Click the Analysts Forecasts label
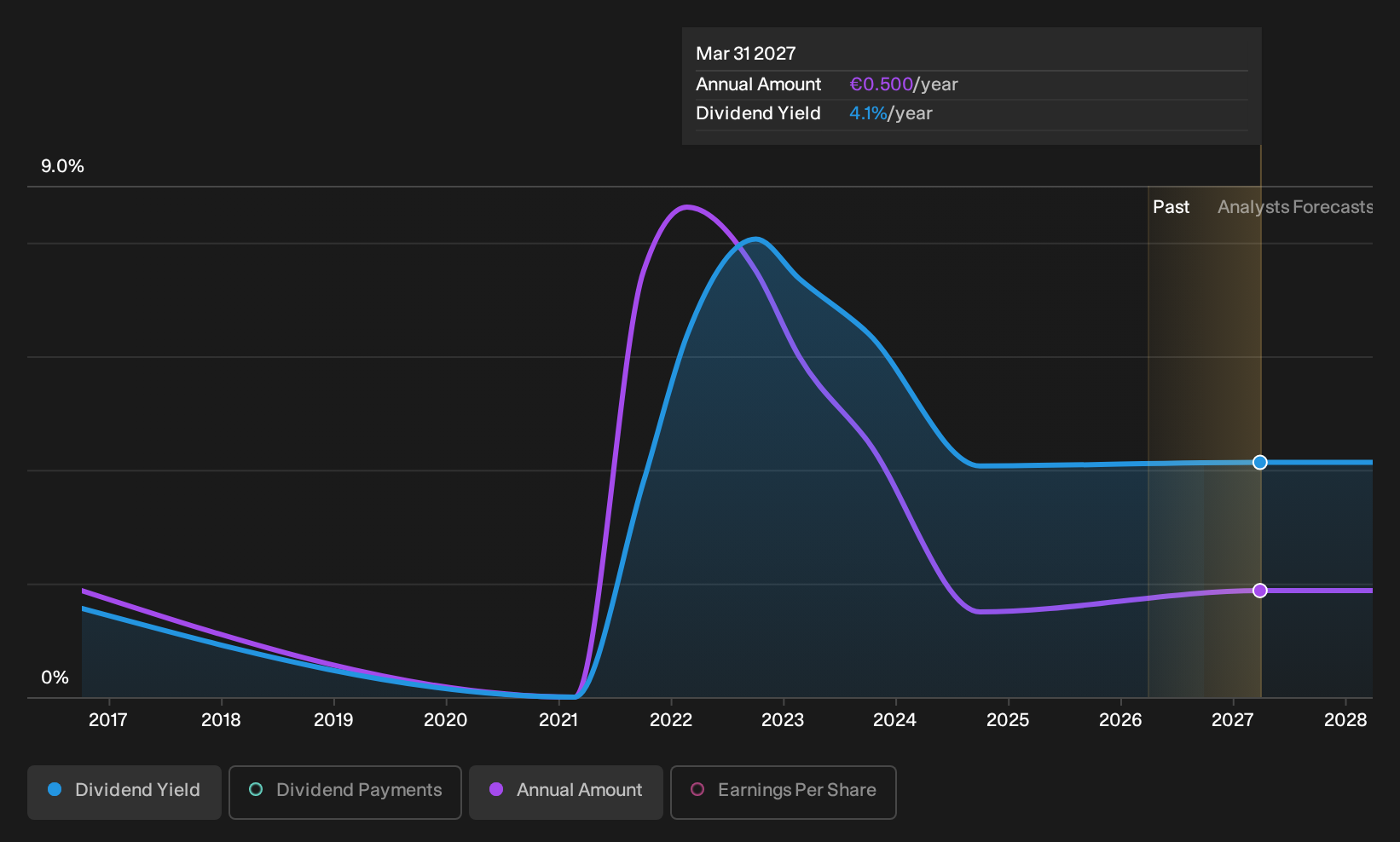 pos(1295,207)
